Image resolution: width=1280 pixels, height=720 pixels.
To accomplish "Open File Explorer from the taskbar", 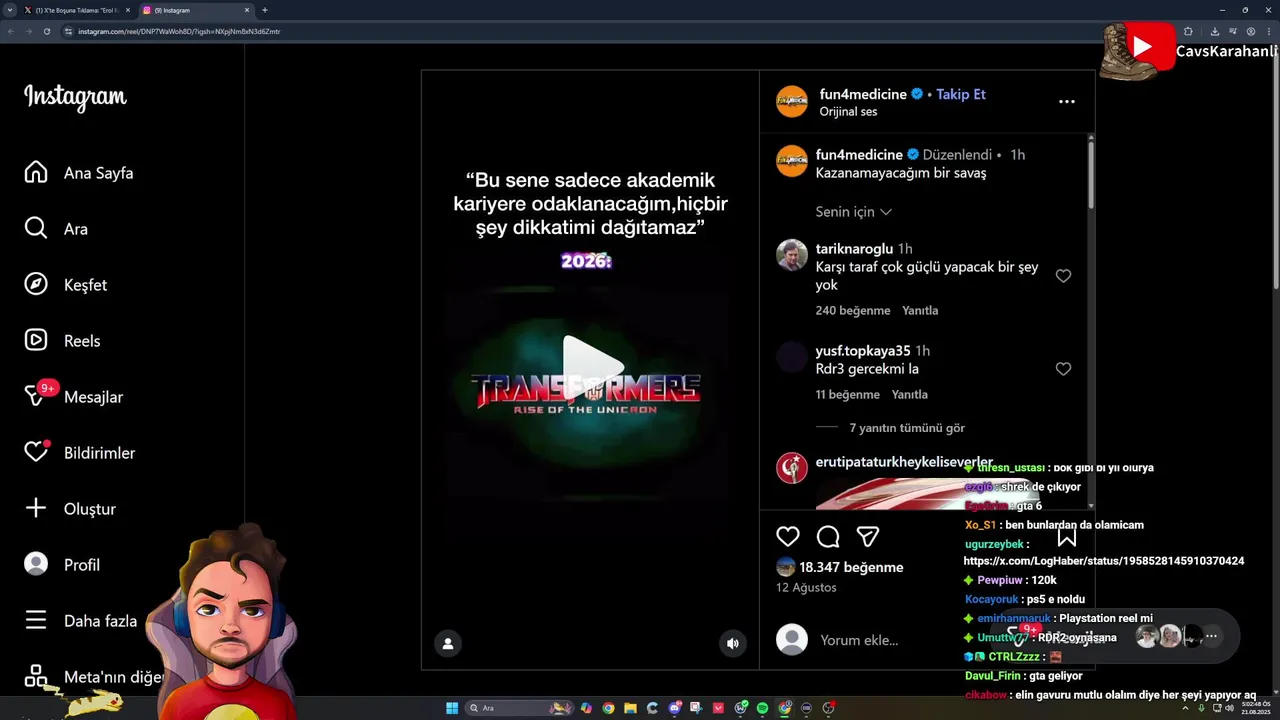I will click(630, 708).
